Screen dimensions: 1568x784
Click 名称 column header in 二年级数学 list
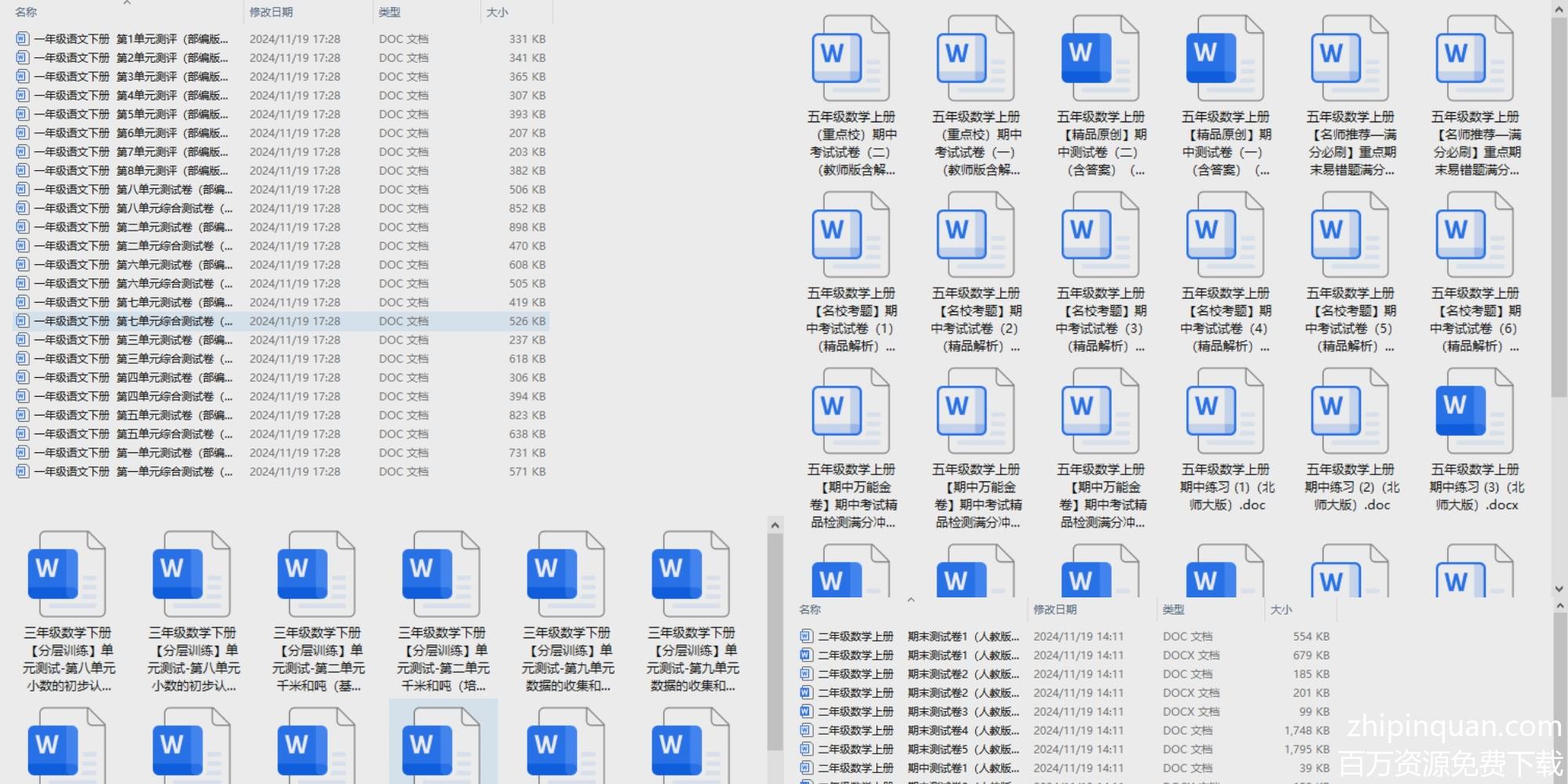click(x=810, y=610)
